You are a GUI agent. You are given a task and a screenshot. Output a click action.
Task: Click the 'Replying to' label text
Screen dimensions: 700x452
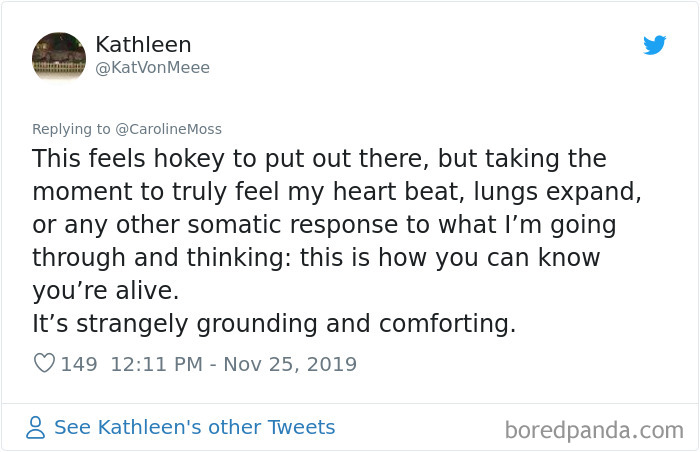coord(71,129)
